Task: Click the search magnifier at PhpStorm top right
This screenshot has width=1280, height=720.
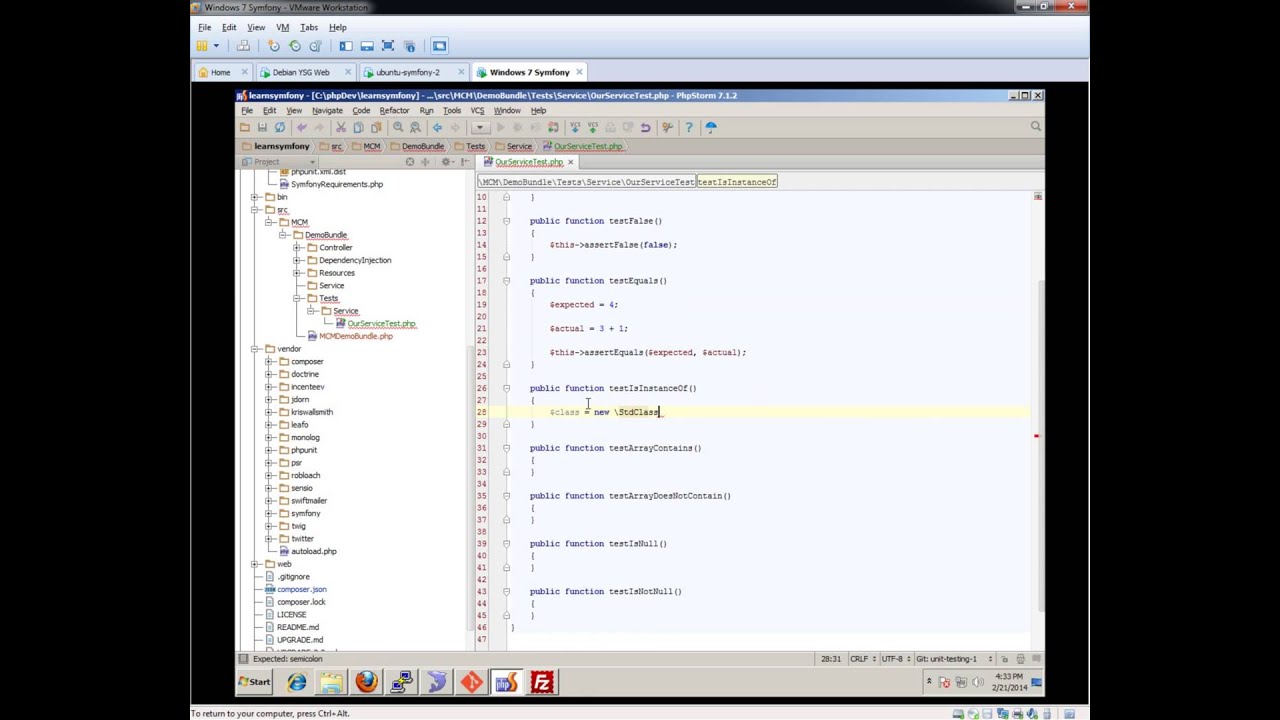Action: coord(1035,127)
